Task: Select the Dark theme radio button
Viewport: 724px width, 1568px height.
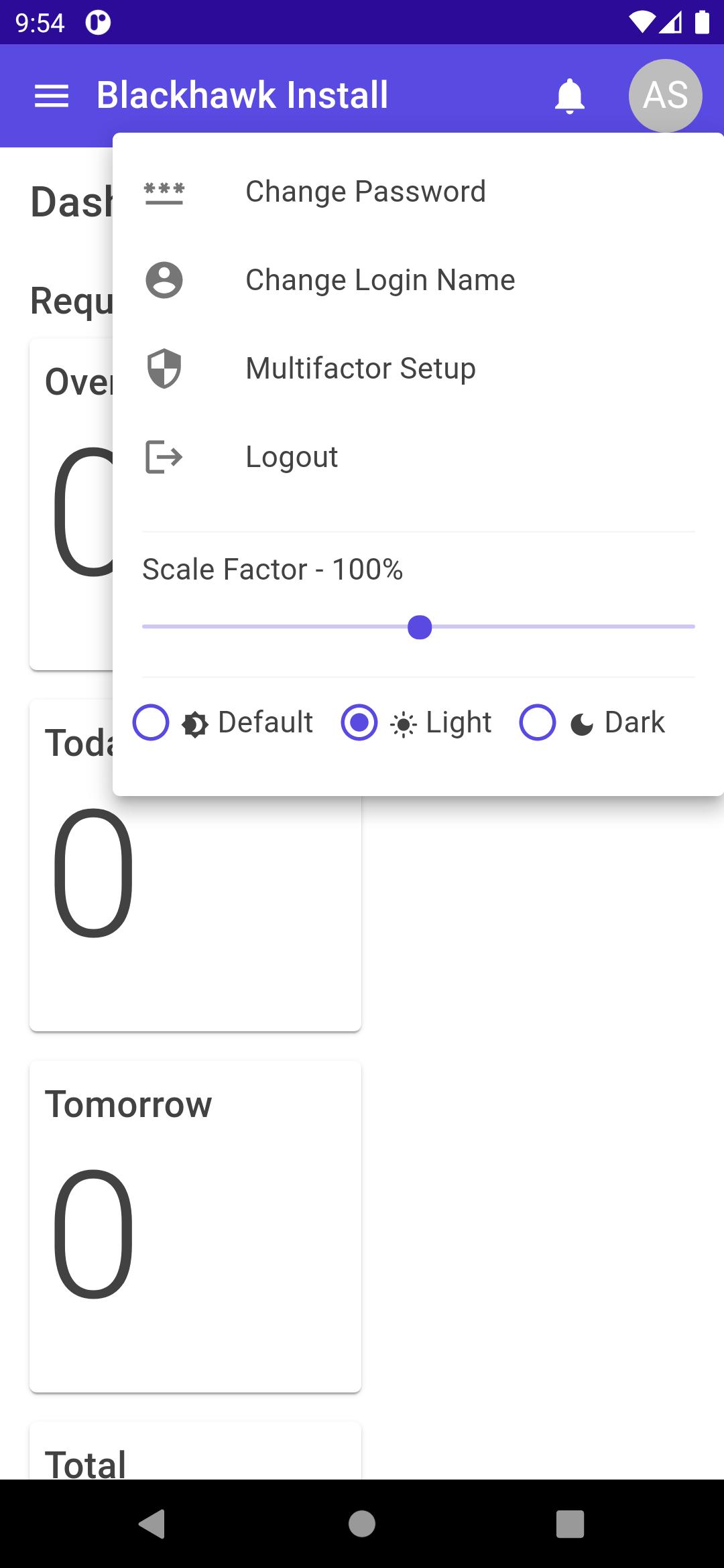Action: click(x=538, y=722)
